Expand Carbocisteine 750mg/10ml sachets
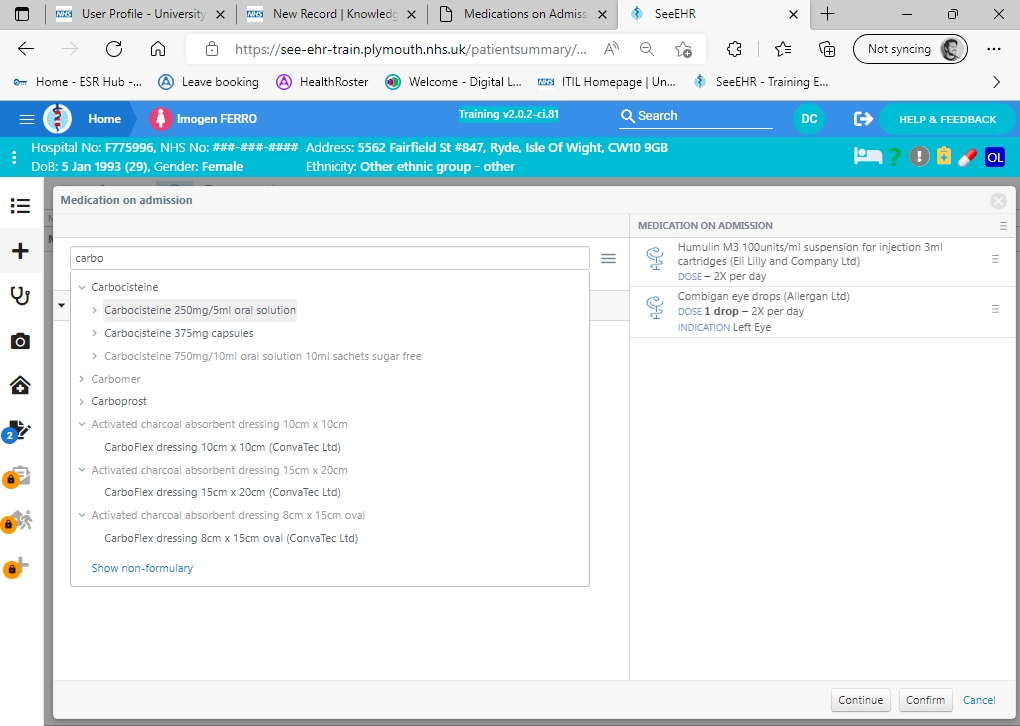1020x726 pixels. [94, 356]
